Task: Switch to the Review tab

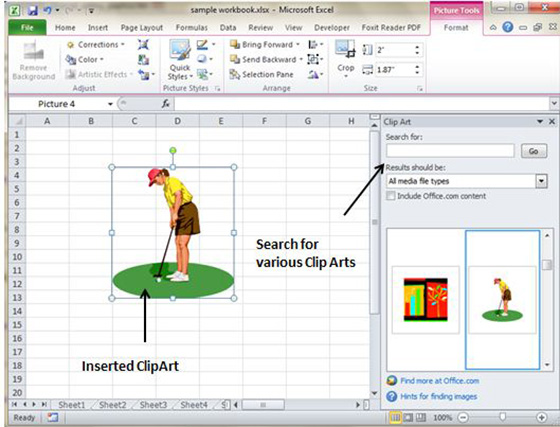Action: [x=261, y=27]
